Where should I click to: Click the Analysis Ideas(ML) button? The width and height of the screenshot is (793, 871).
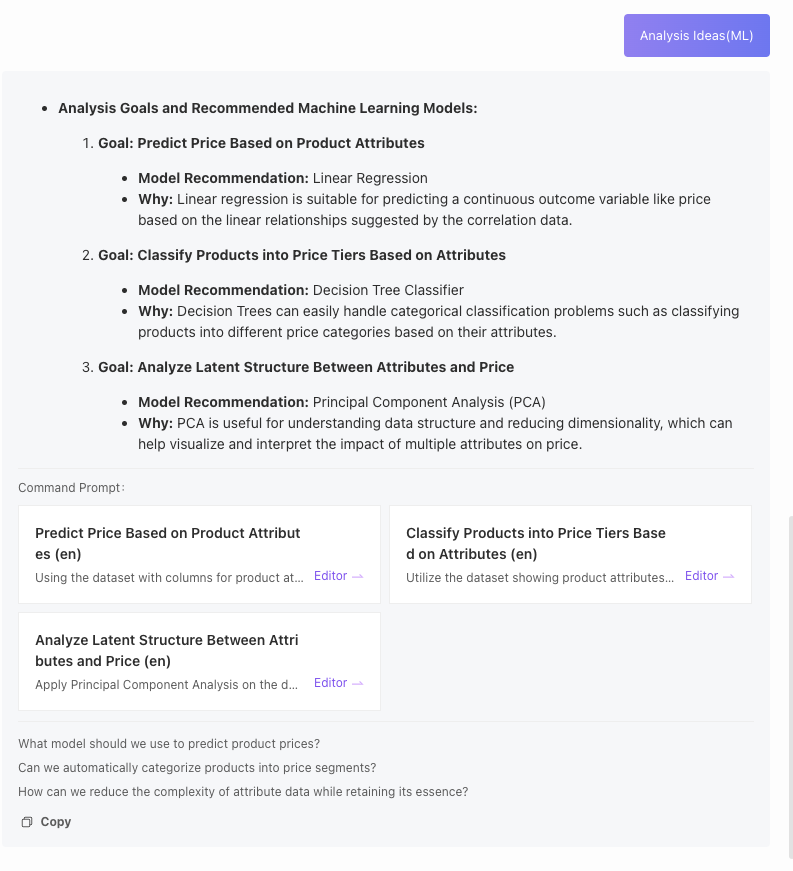point(696,36)
